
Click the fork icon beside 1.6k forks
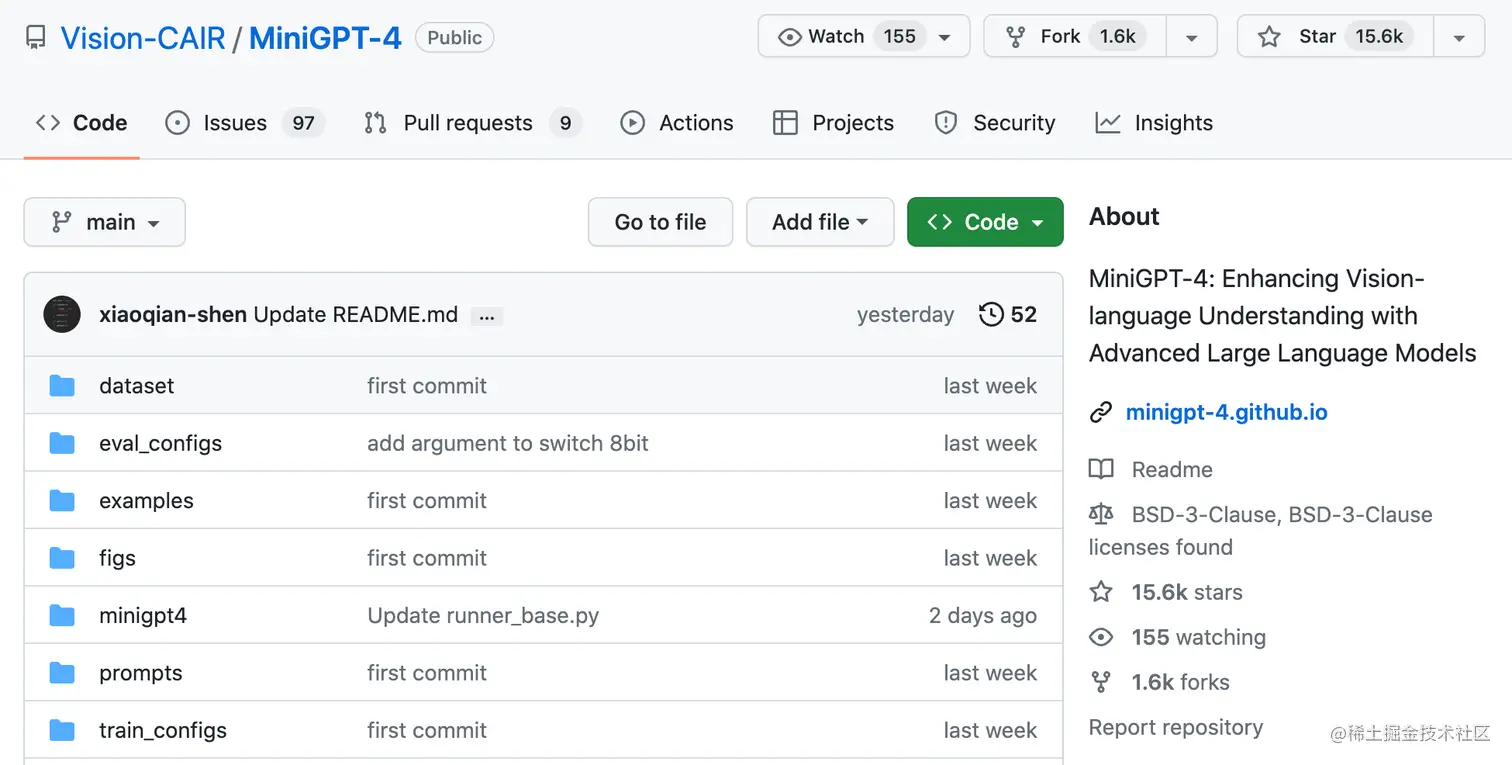[x=1101, y=683]
